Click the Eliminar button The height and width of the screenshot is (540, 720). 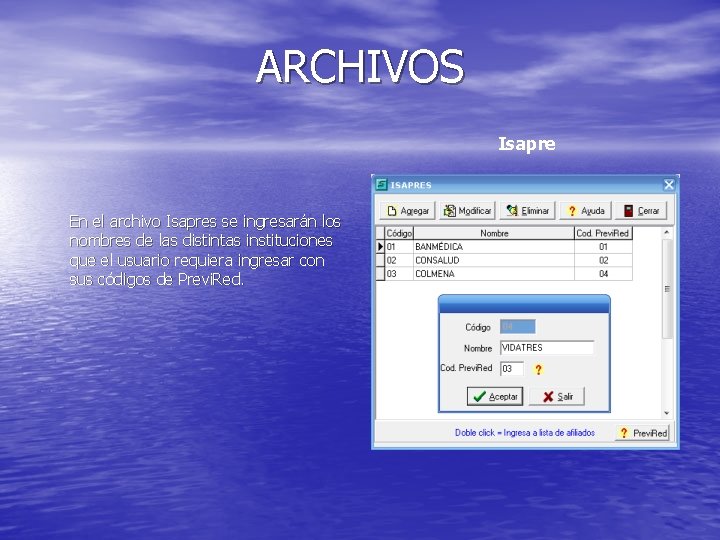tap(528, 211)
